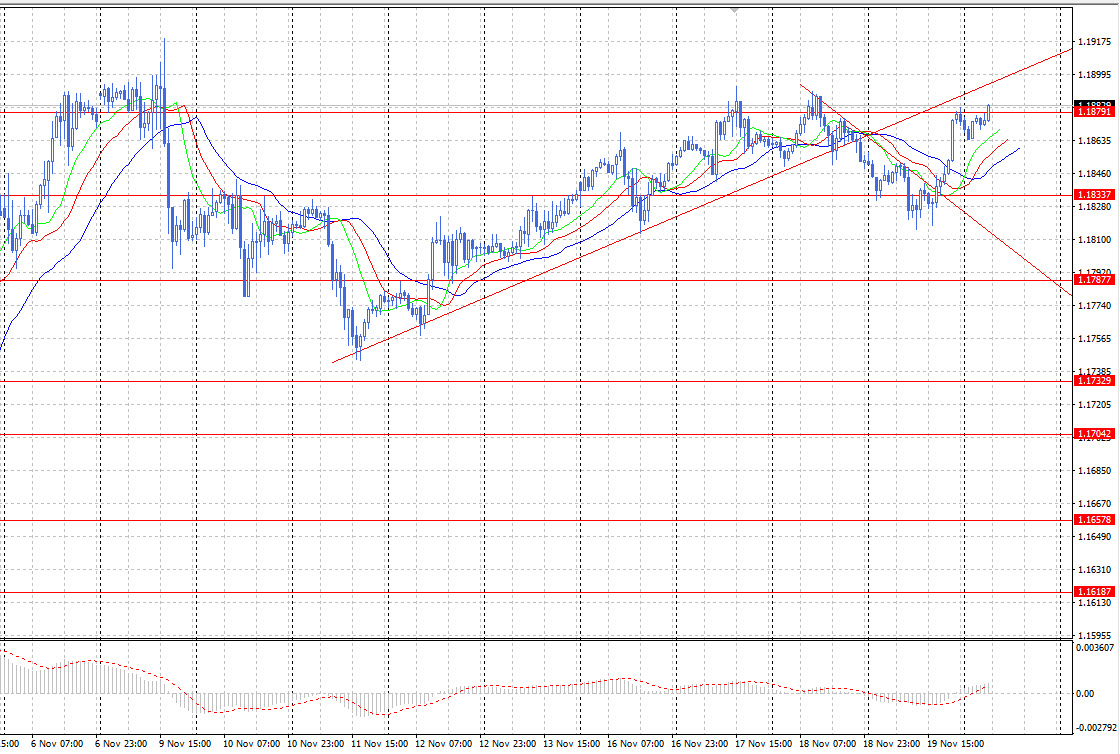Click the 1.18100 price scale value

[x=1094, y=240]
